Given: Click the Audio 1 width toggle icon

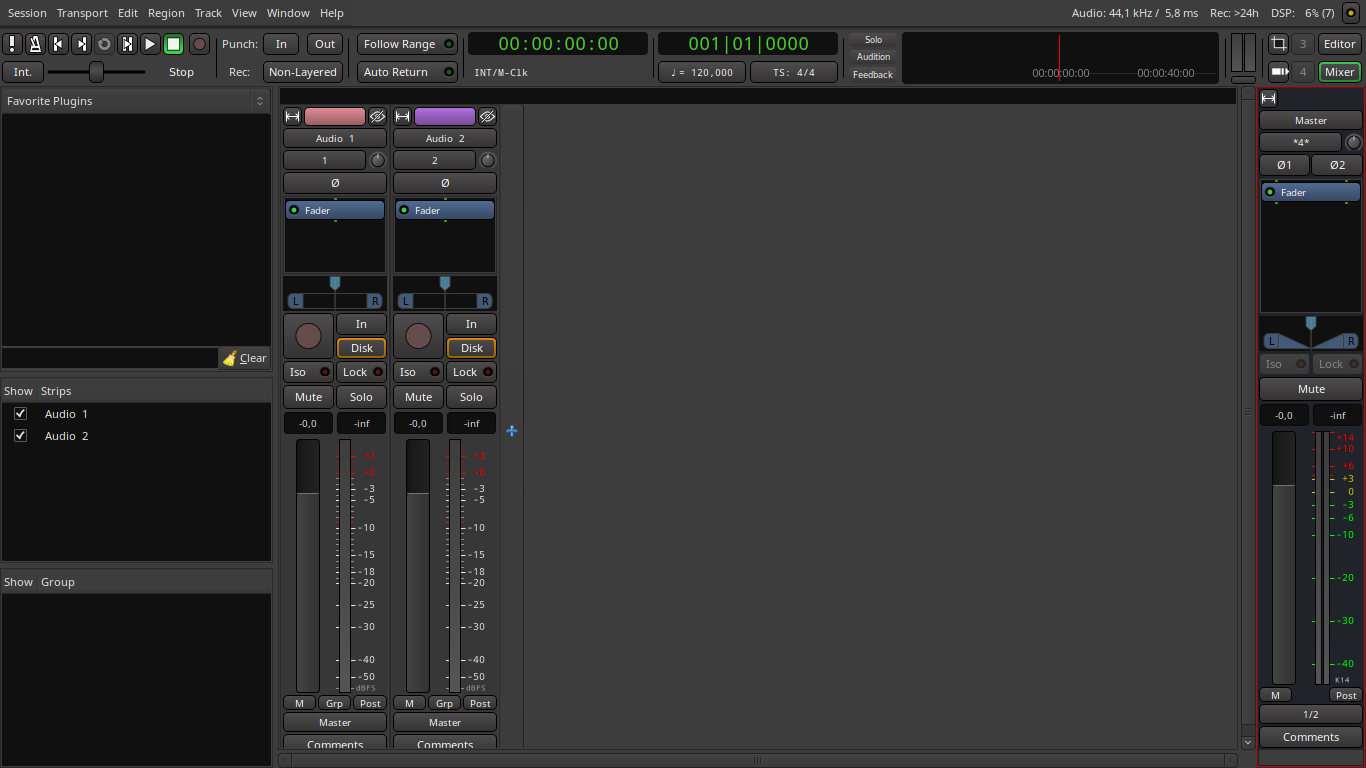Looking at the screenshot, I should pos(293,117).
